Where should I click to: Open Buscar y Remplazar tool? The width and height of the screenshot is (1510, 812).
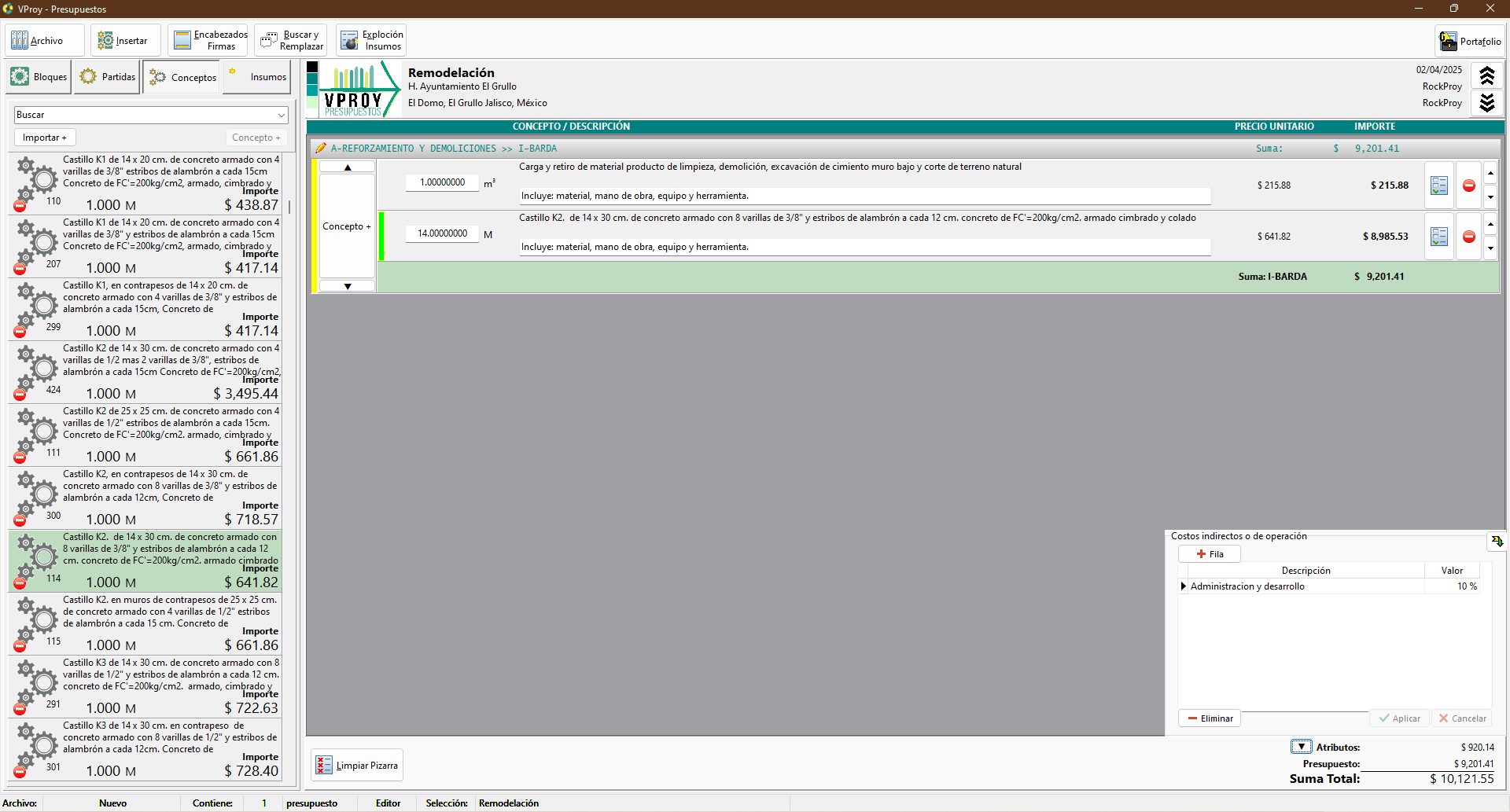pos(290,40)
